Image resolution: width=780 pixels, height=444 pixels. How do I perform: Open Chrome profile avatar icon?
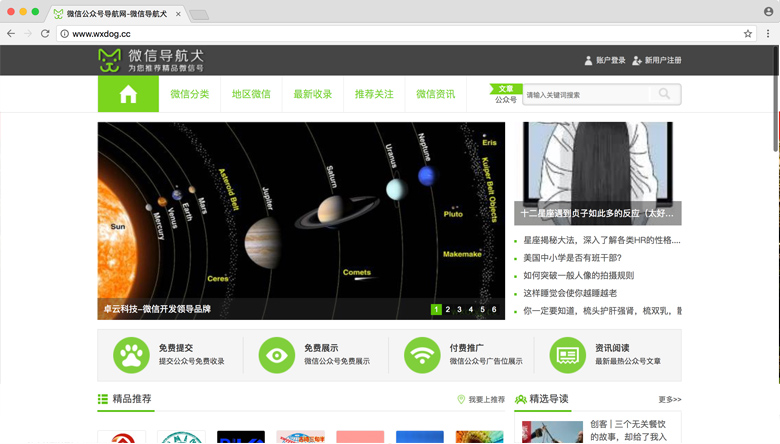click(769, 11)
